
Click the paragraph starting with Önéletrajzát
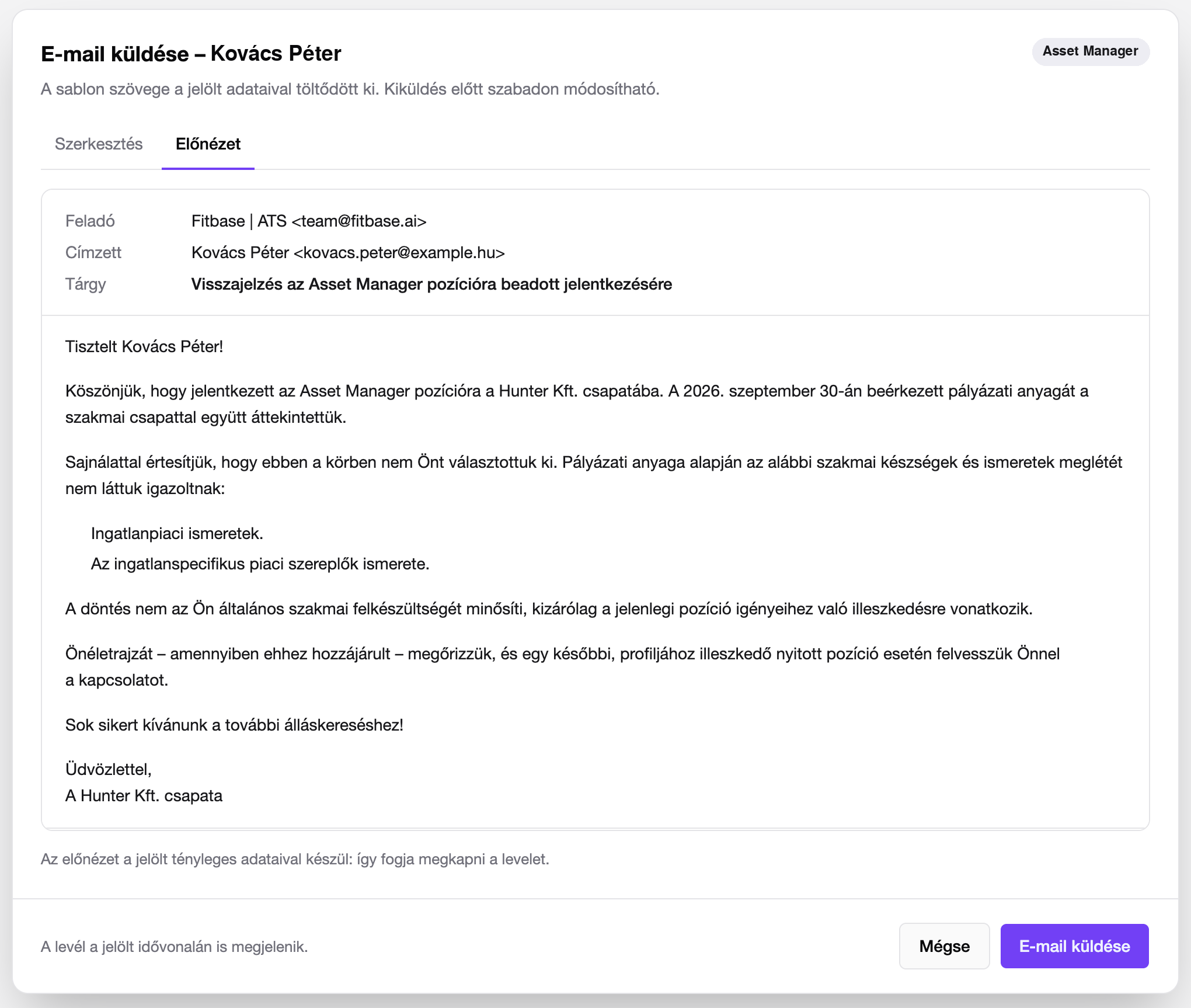coord(562,667)
